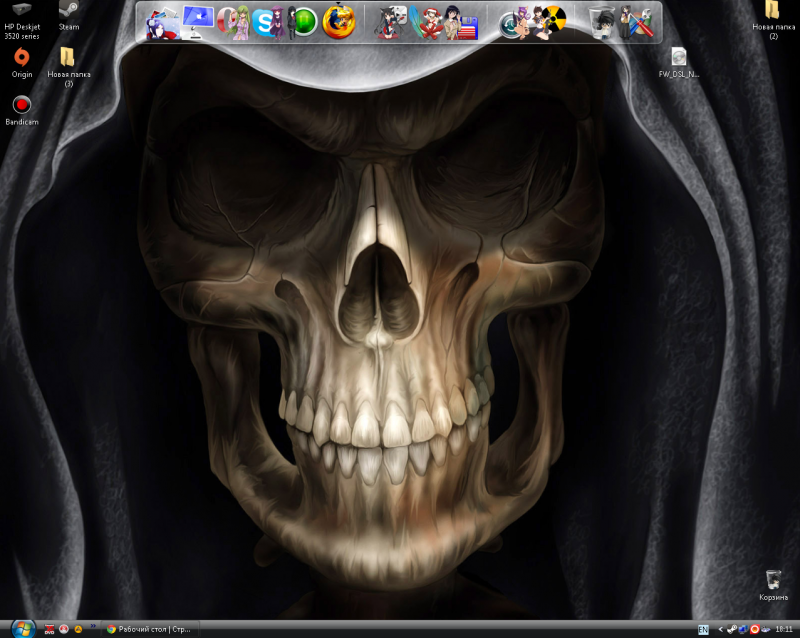
Task: Click the blue feather dock icon
Action: [x=426, y=22]
